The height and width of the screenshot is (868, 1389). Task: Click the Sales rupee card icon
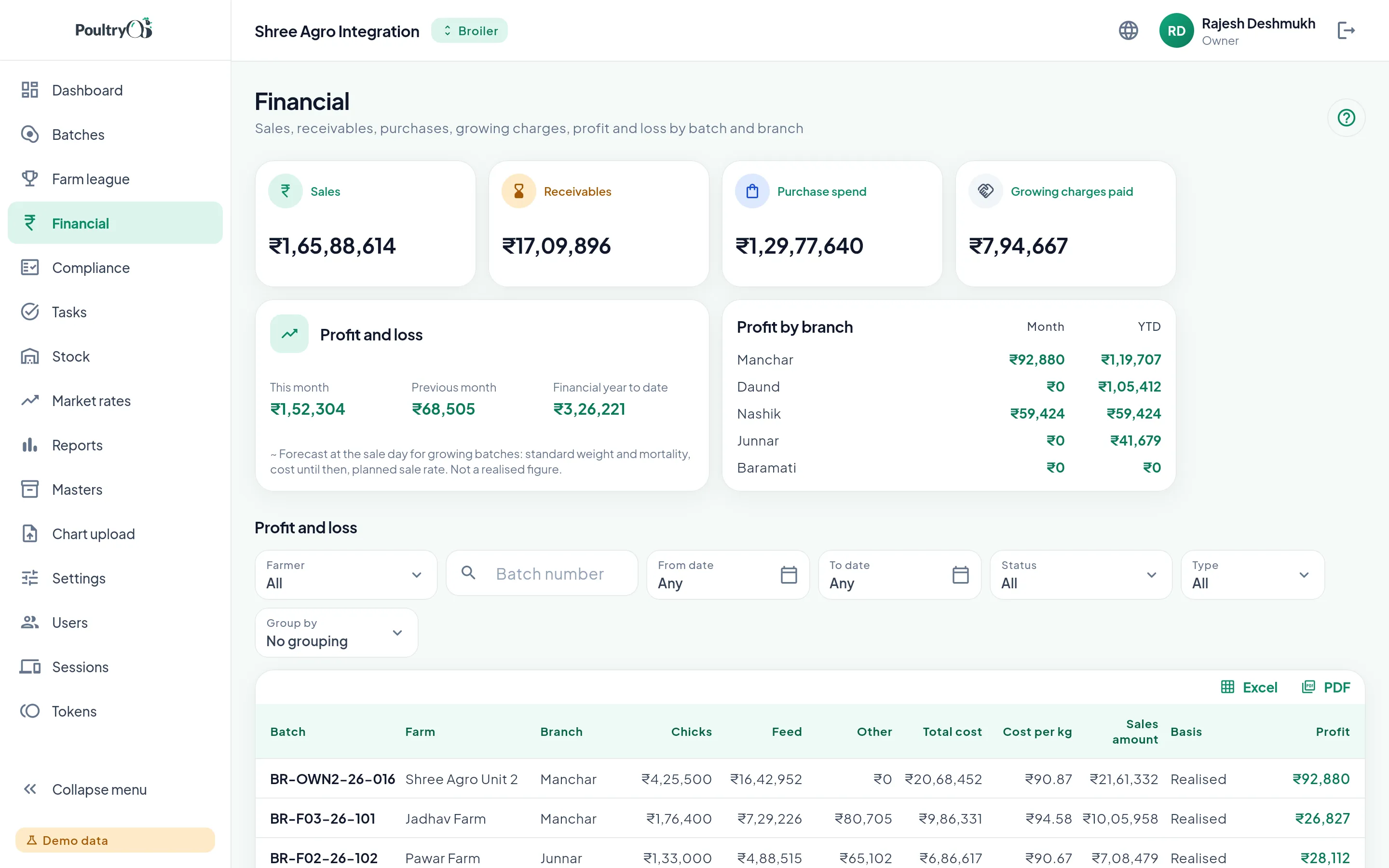point(285,191)
